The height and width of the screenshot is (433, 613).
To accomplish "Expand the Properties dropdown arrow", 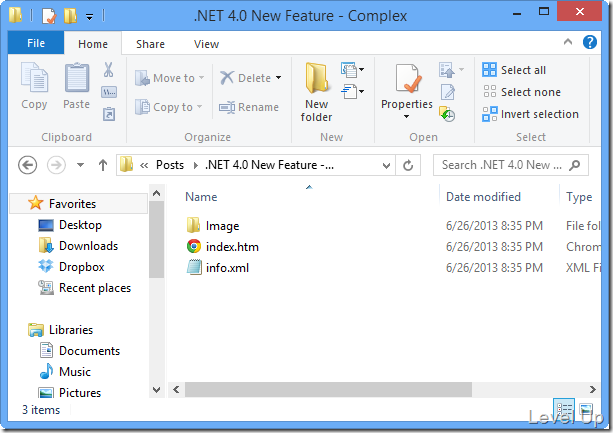I will coord(407,116).
